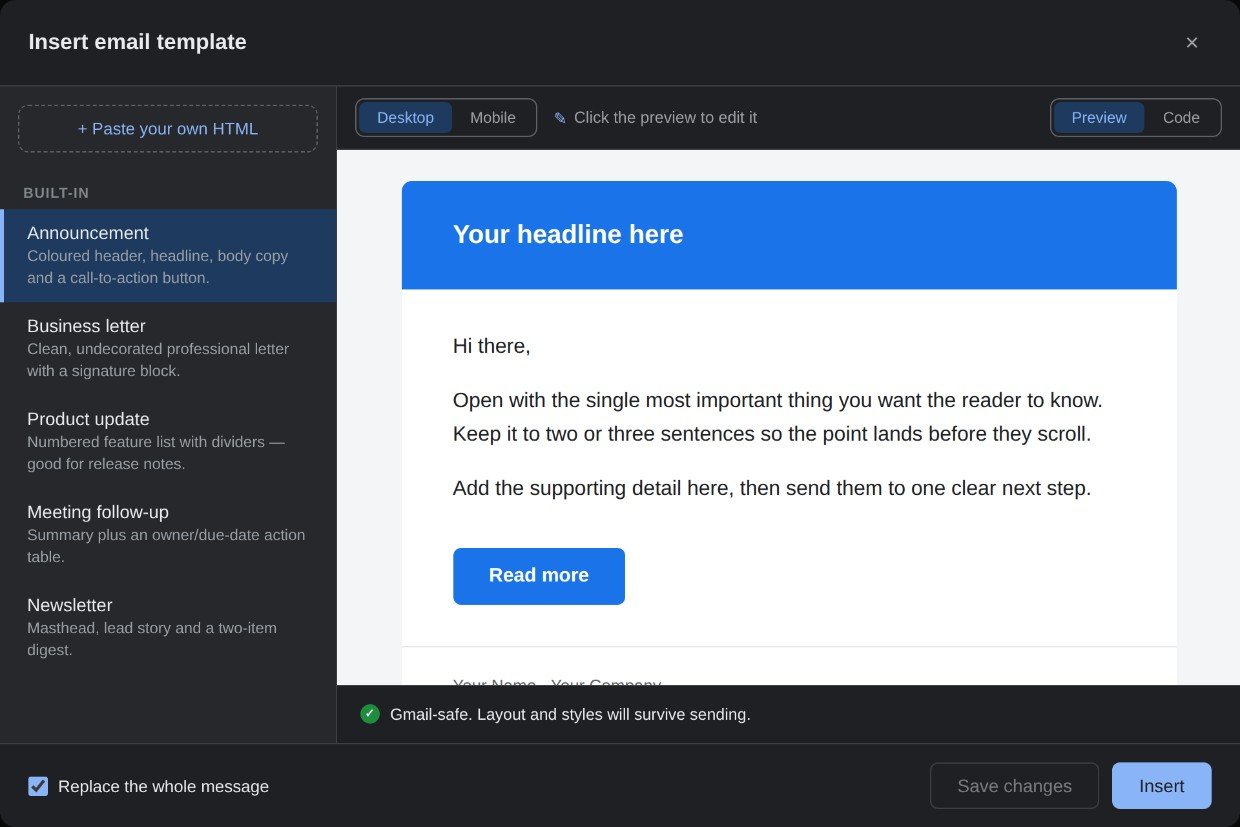
Task: Click the 'Add the supporting detail here' paragraph
Action: pos(772,488)
